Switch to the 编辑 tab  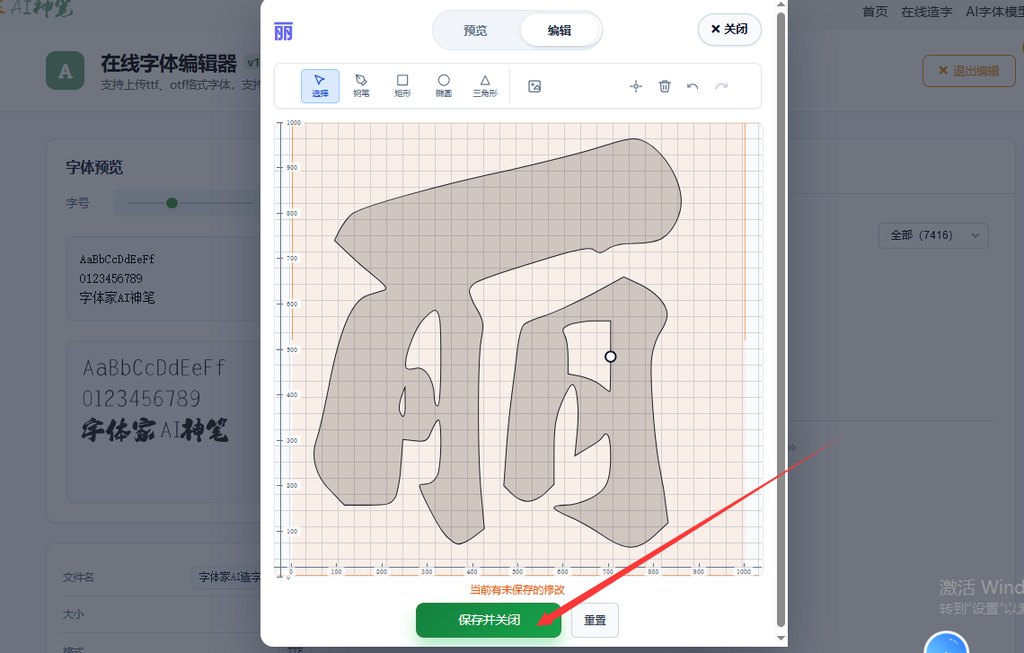coord(560,30)
